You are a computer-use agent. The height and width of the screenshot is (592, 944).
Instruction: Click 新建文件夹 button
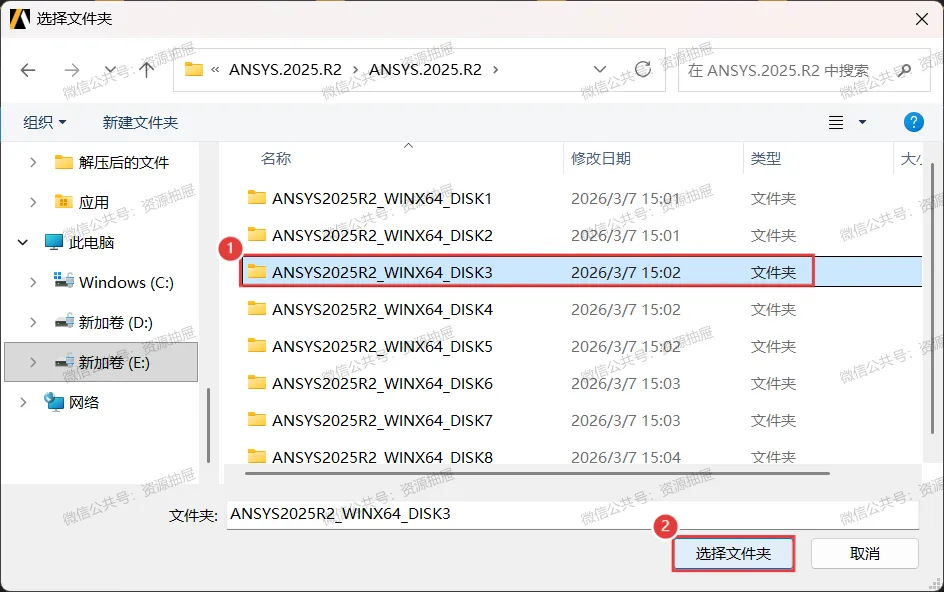pyautogui.click(x=140, y=122)
